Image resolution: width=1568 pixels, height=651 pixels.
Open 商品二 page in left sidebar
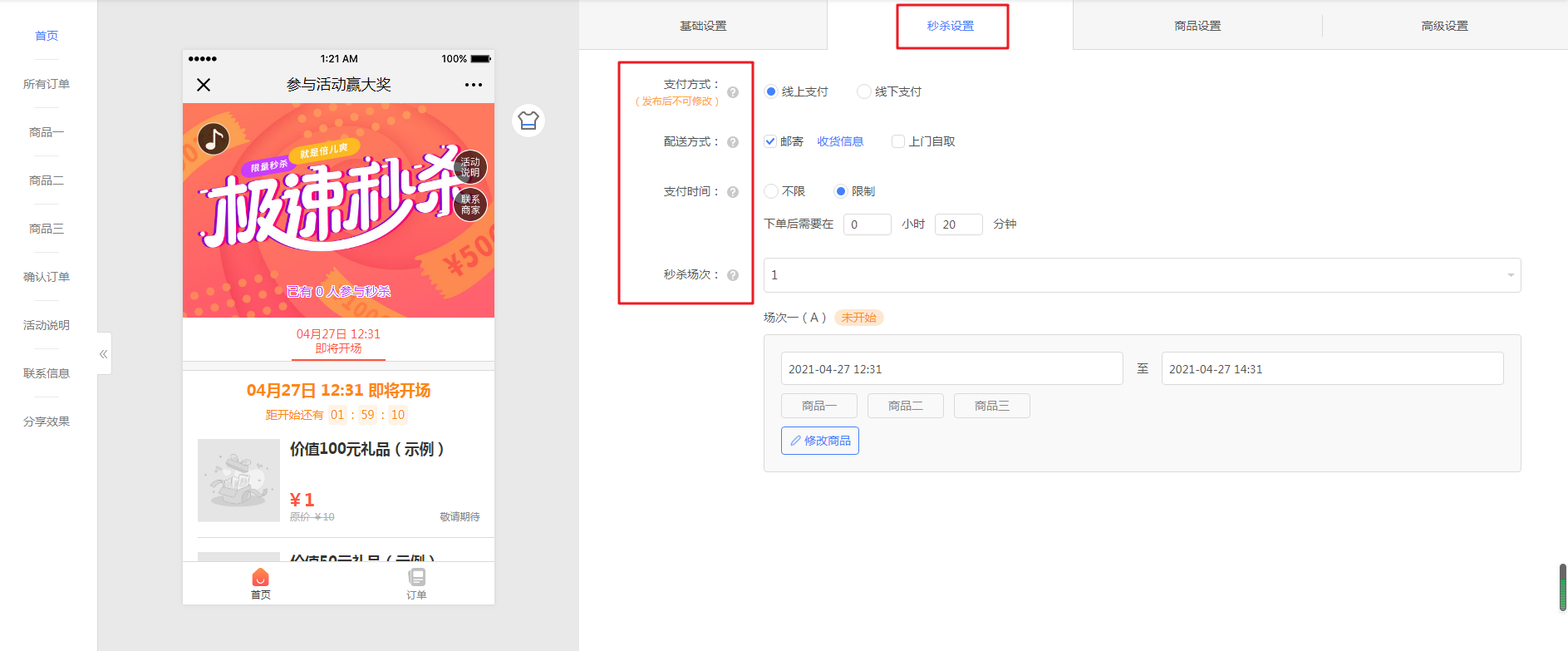47,180
